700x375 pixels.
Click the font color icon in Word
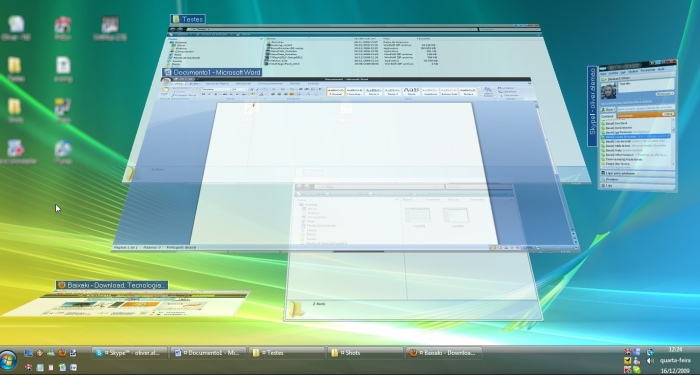click(x=261, y=95)
